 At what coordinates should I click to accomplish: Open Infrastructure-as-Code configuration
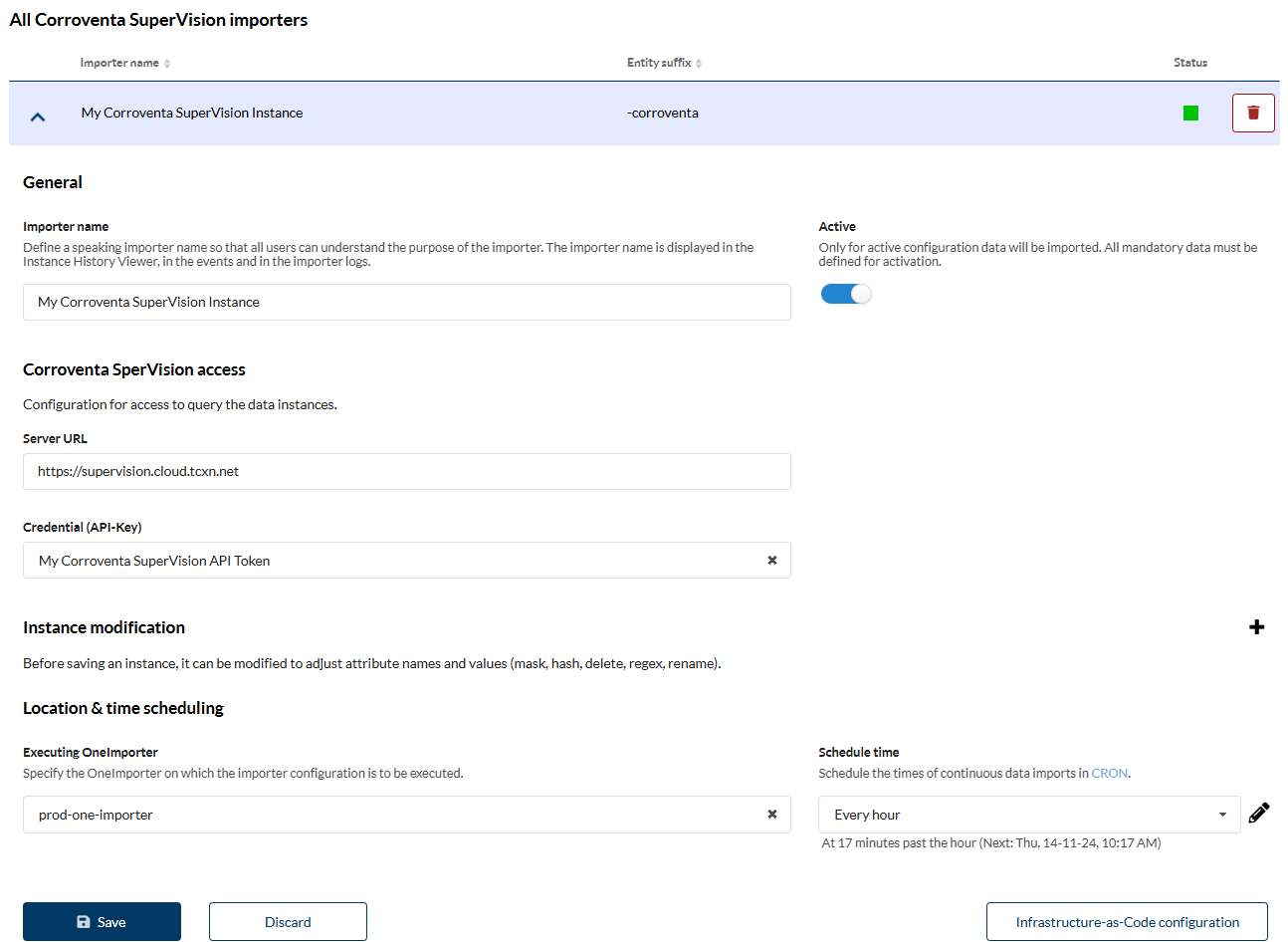(x=1127, y=922)
